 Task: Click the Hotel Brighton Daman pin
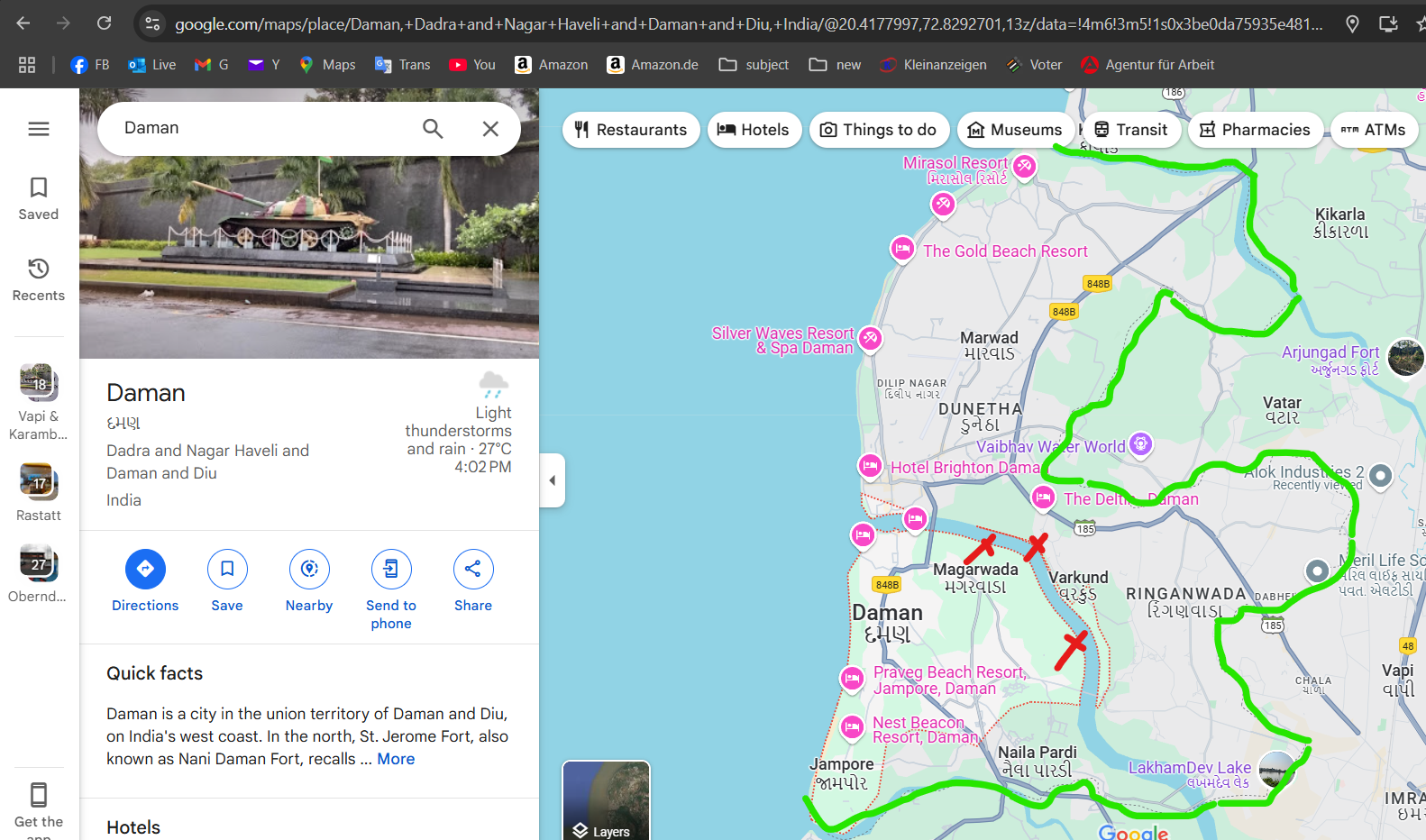tap(870, 466)
